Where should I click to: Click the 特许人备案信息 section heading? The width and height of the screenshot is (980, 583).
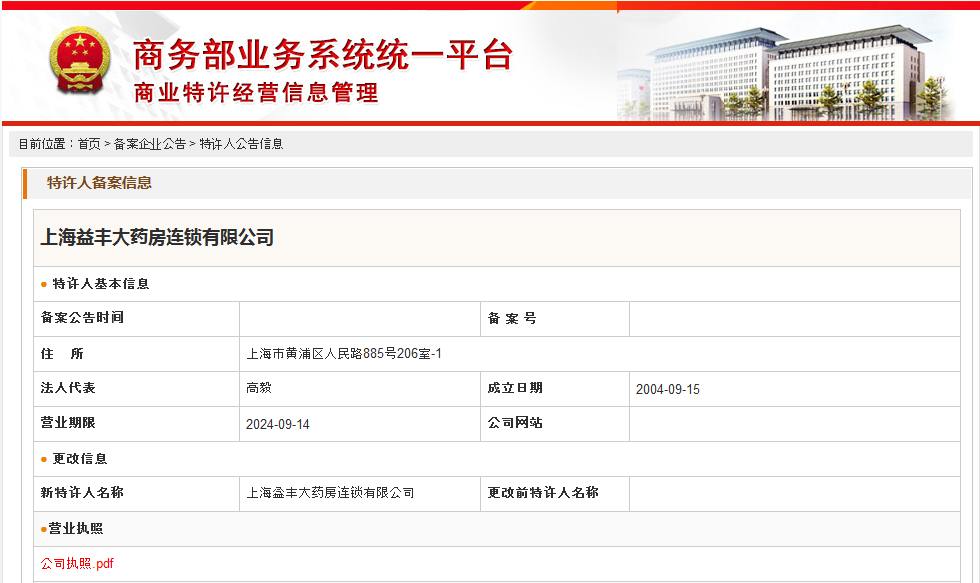click(x=99, y=183)
